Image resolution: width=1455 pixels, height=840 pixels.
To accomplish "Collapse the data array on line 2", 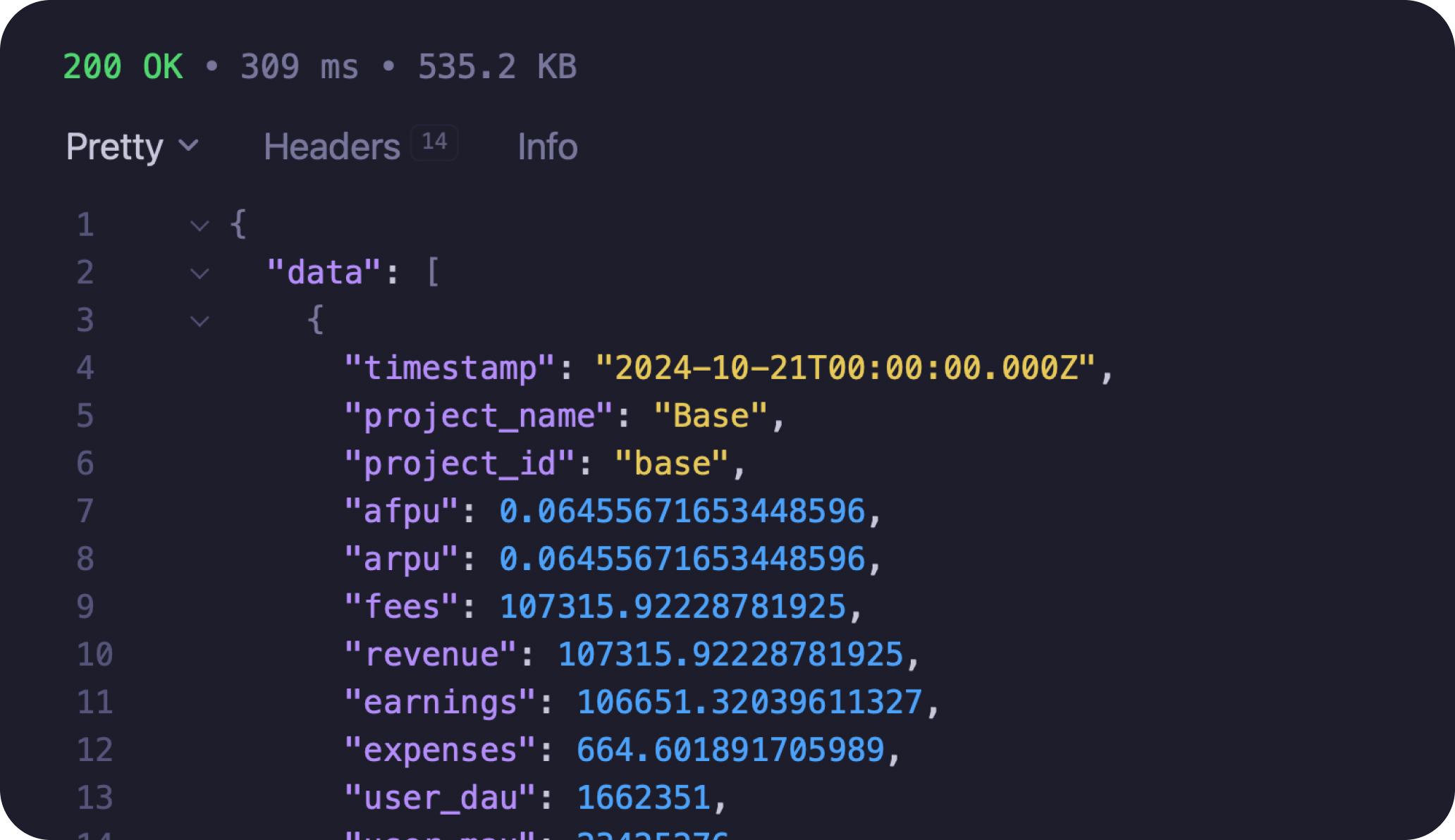I will point(199,272).
